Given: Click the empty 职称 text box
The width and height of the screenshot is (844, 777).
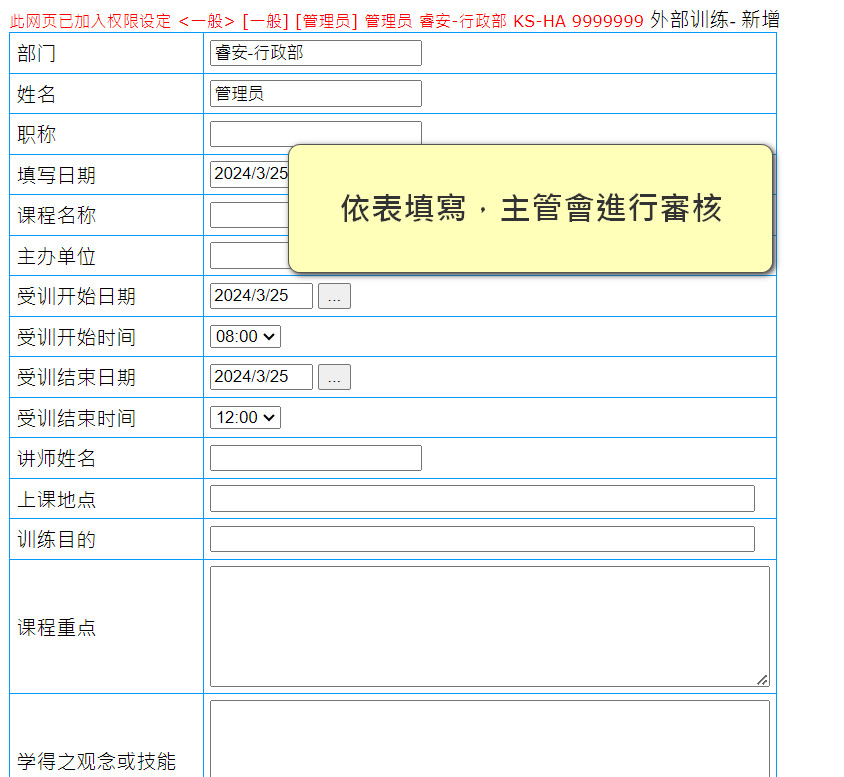Looking at the screenshot, I should 315,132.
